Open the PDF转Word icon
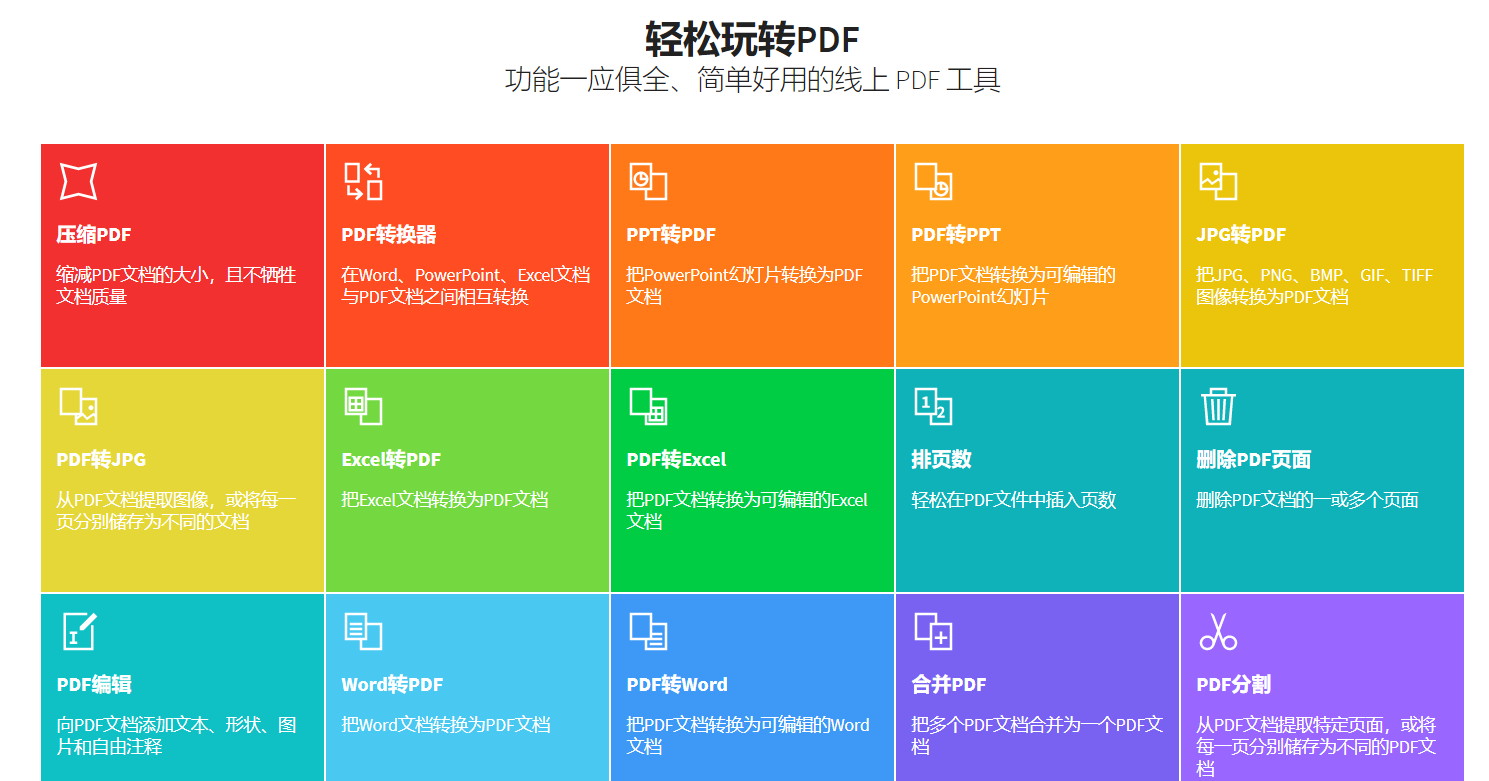Image resolution: width=1489 pixels, height=781 pixels. (x=648, y=631)
